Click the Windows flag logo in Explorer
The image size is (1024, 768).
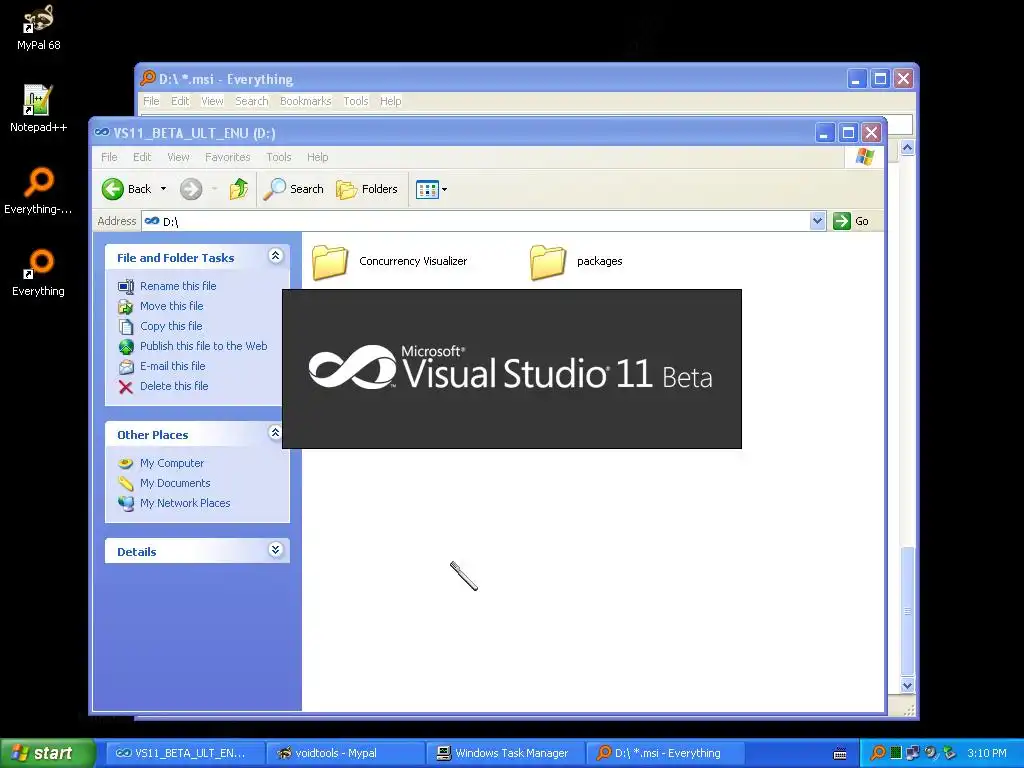pyautogui.click(x=865, y=157)
